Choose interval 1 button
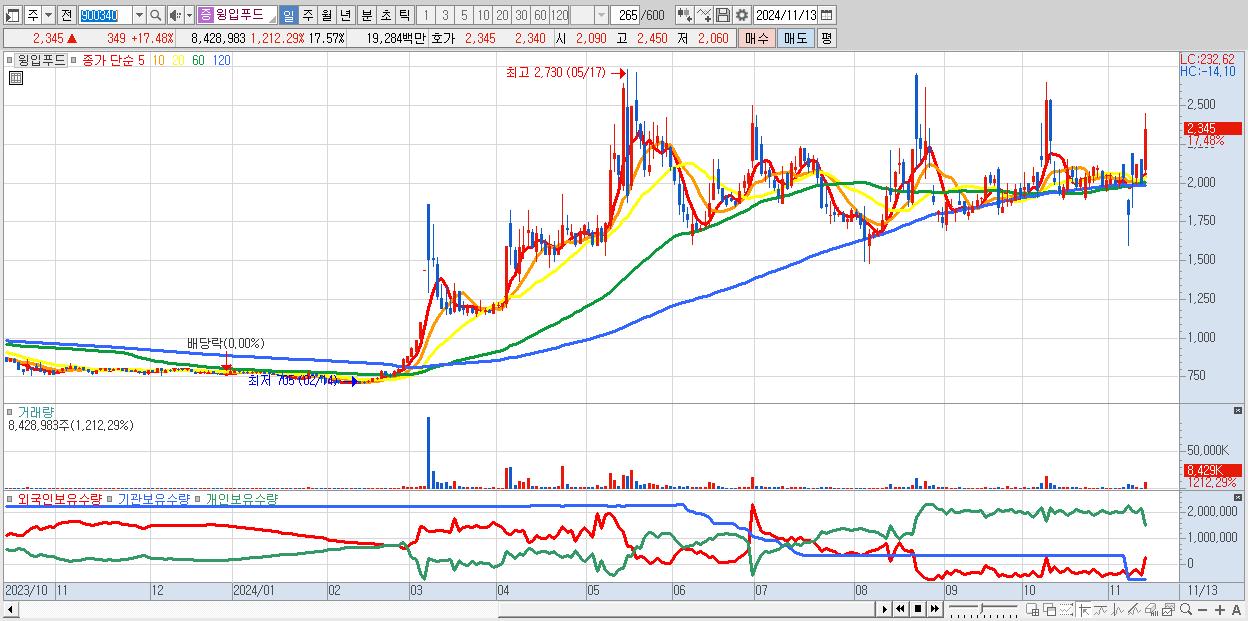 tap(425, 15)
